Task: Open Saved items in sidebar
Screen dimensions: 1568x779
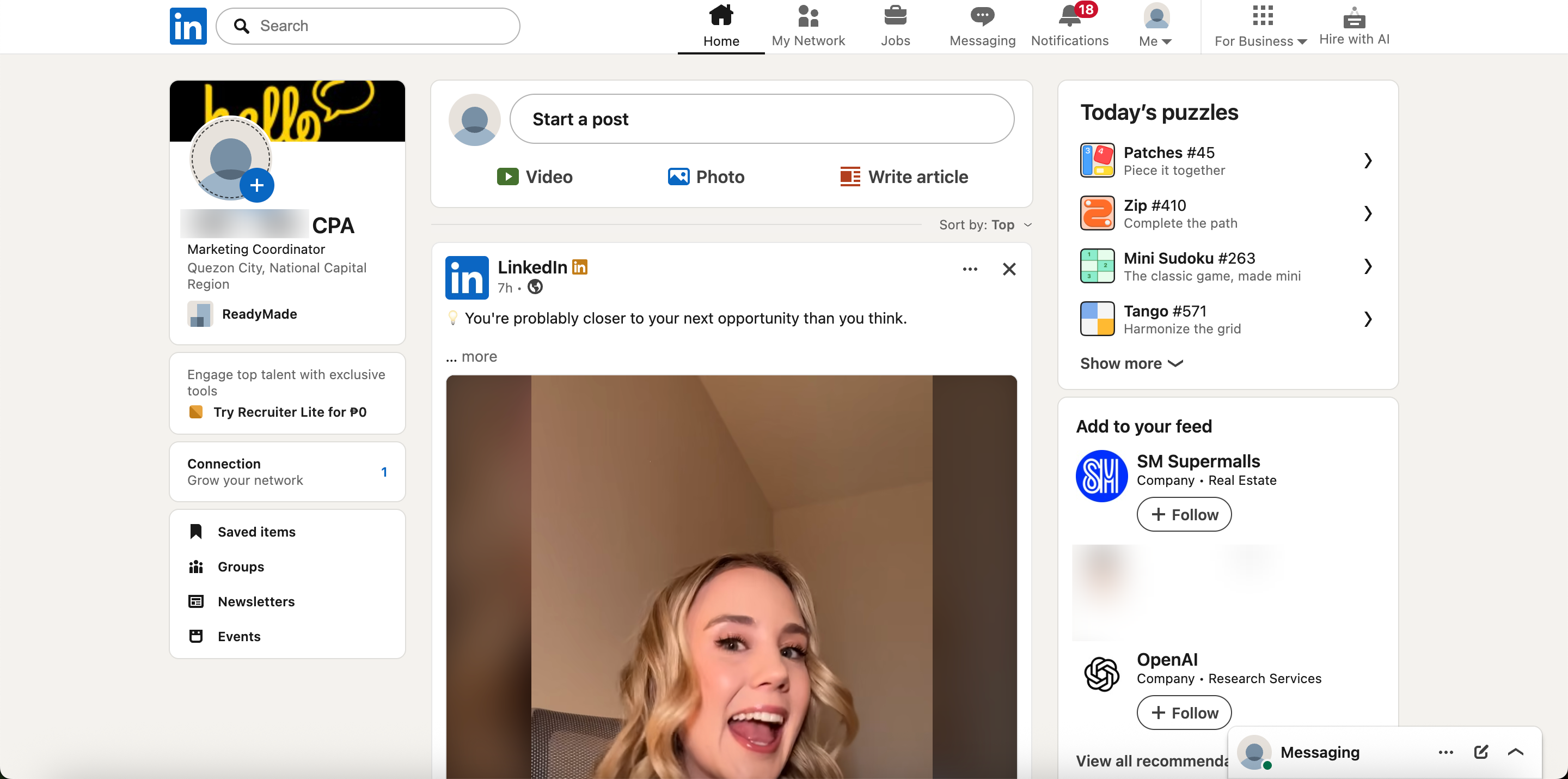Action: (x=256, y=531)
